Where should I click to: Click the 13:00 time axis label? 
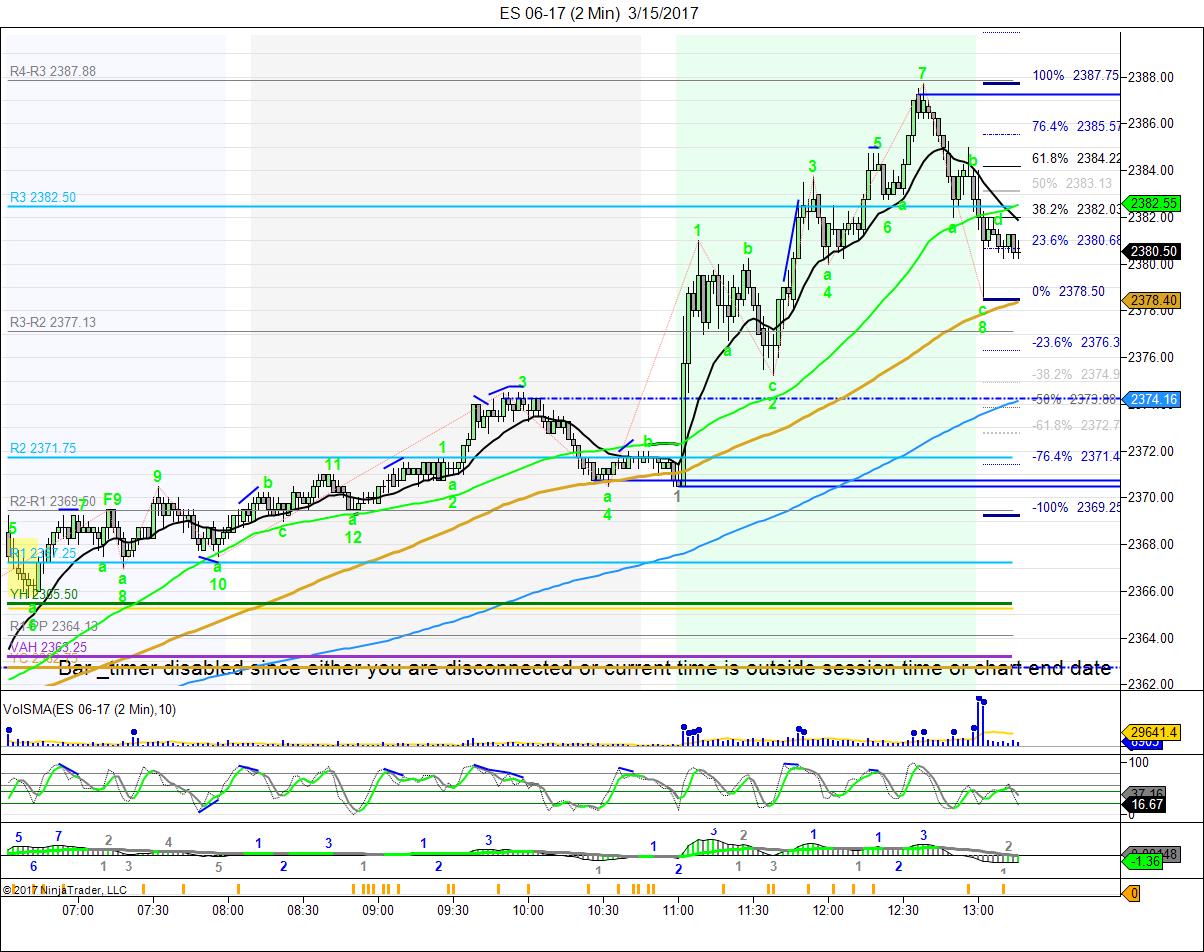[x=978, y=910]
